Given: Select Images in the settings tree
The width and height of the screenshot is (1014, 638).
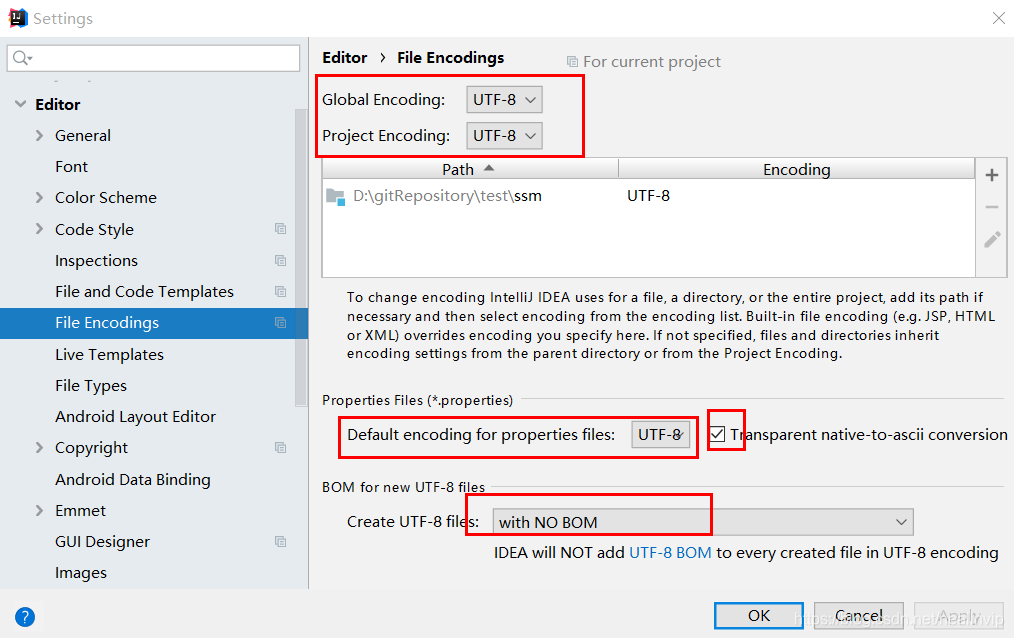Looking at the screenshot, I should (x=81, y=573).
